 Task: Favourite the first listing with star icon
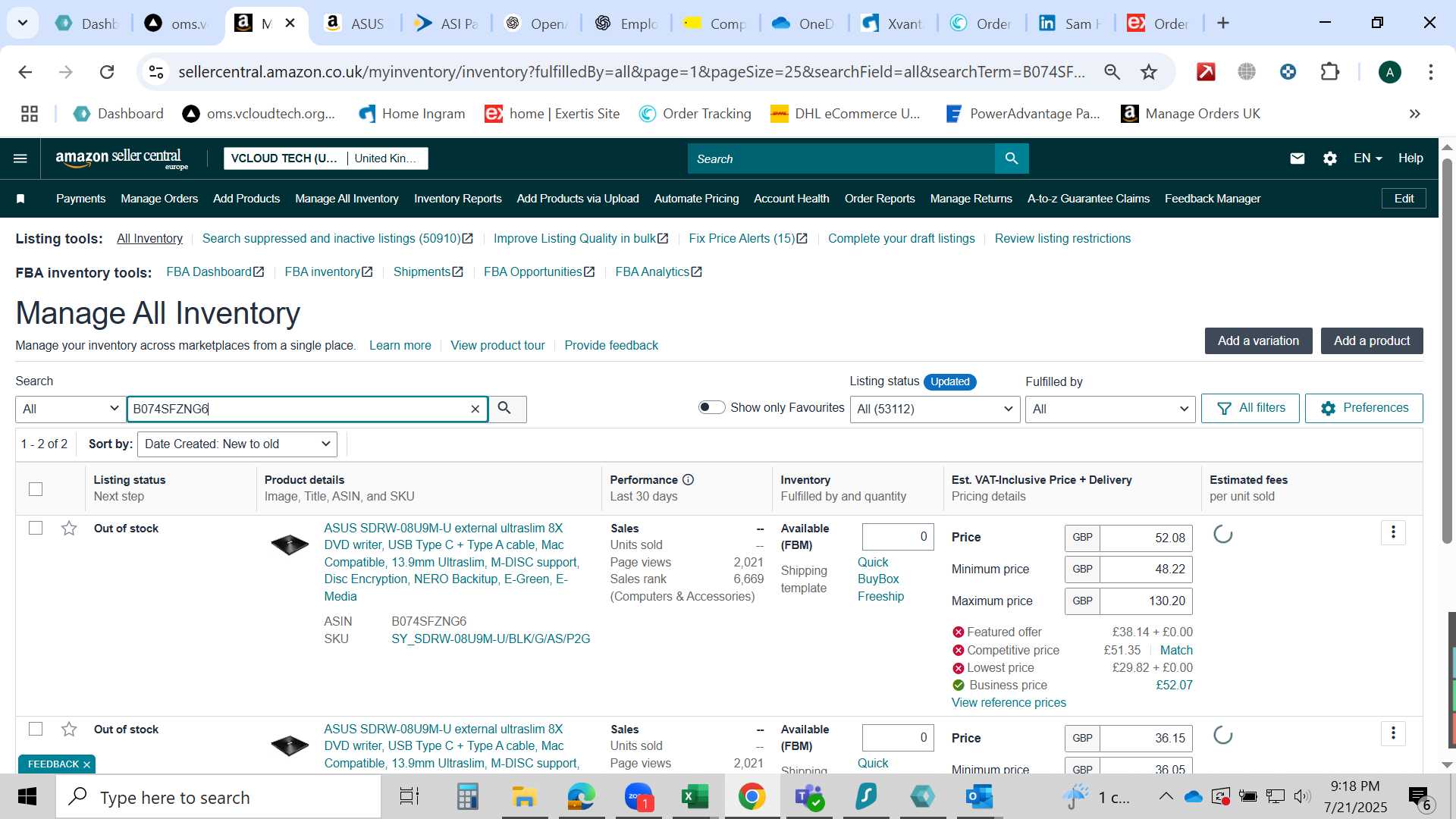(x=69, y=529)
